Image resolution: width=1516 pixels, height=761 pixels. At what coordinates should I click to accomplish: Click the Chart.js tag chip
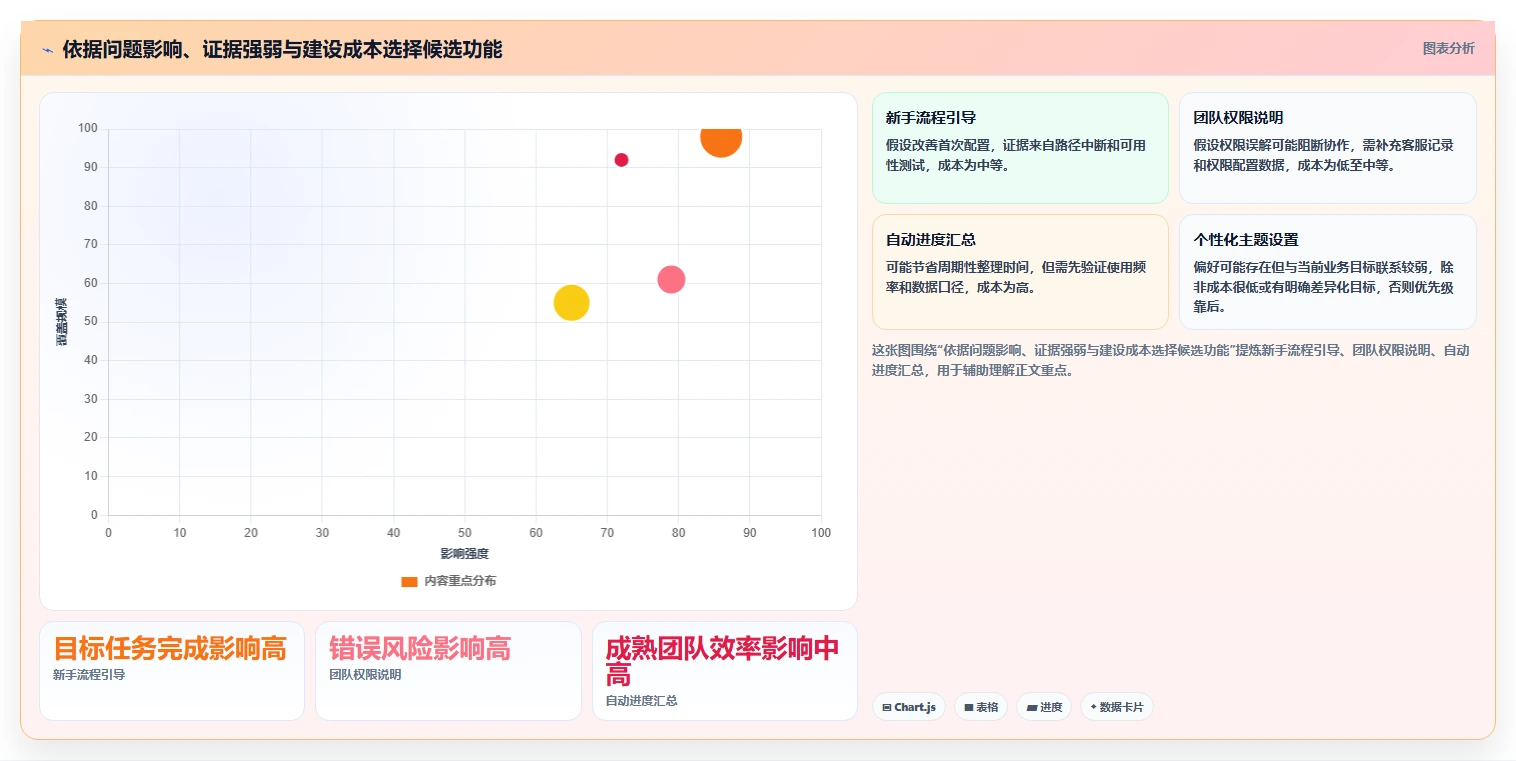coord(909,707)
